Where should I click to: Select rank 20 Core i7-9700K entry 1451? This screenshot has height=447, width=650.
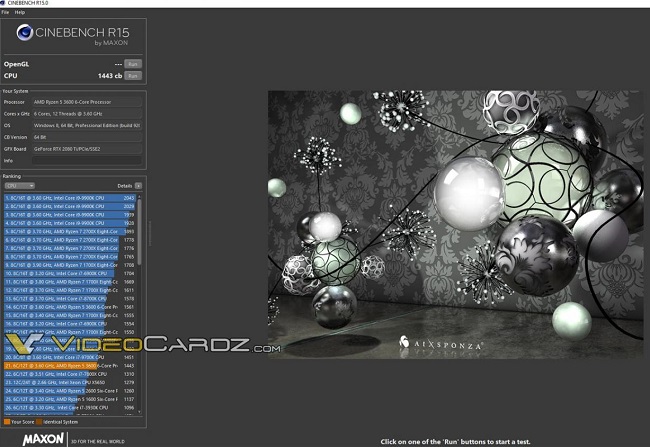70,357
